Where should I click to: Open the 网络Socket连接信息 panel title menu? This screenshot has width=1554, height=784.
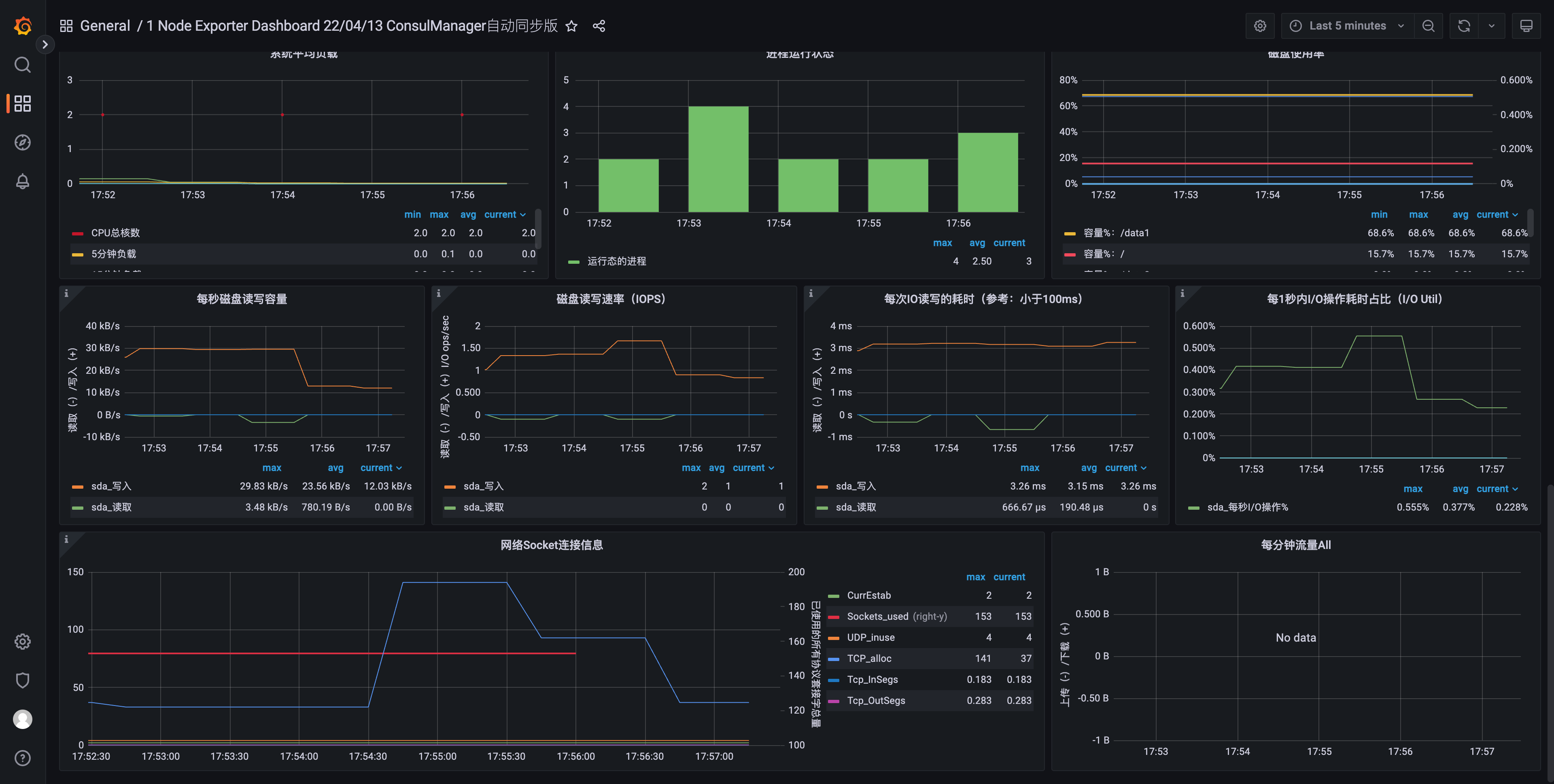point(551,545)
